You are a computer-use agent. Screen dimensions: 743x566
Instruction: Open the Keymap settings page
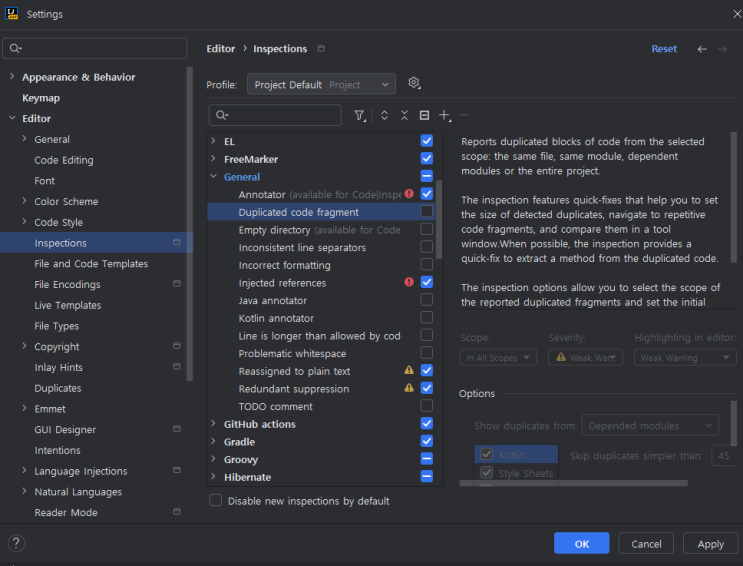(41, 98)
